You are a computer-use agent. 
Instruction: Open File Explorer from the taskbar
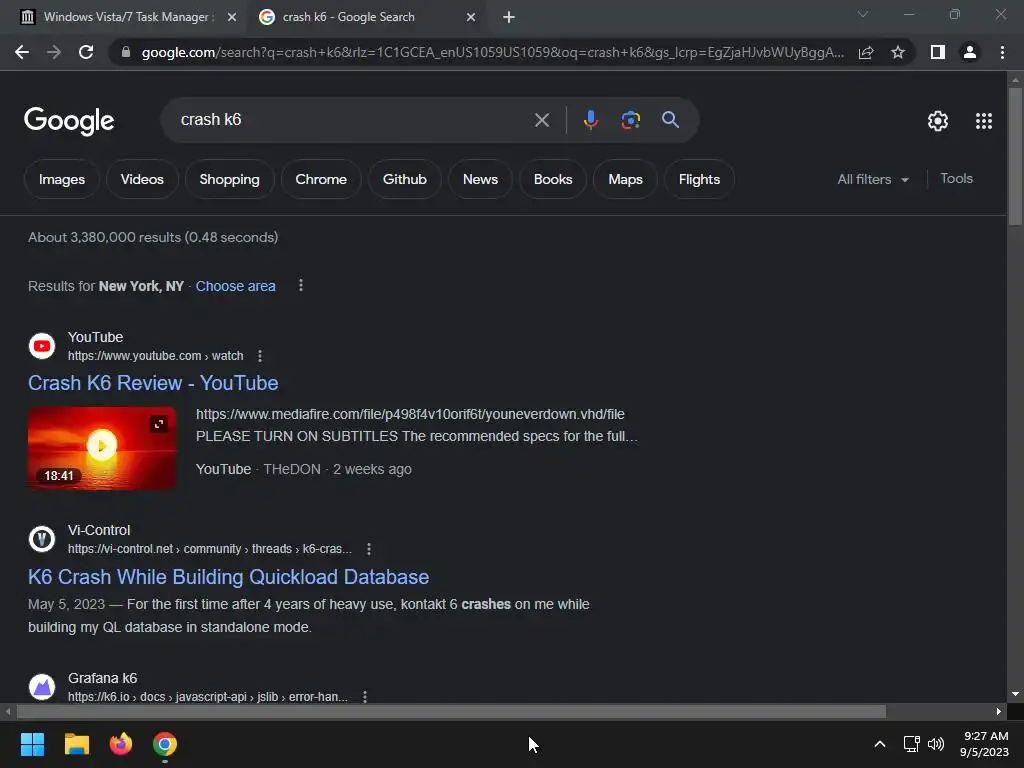tap(76, 744)
